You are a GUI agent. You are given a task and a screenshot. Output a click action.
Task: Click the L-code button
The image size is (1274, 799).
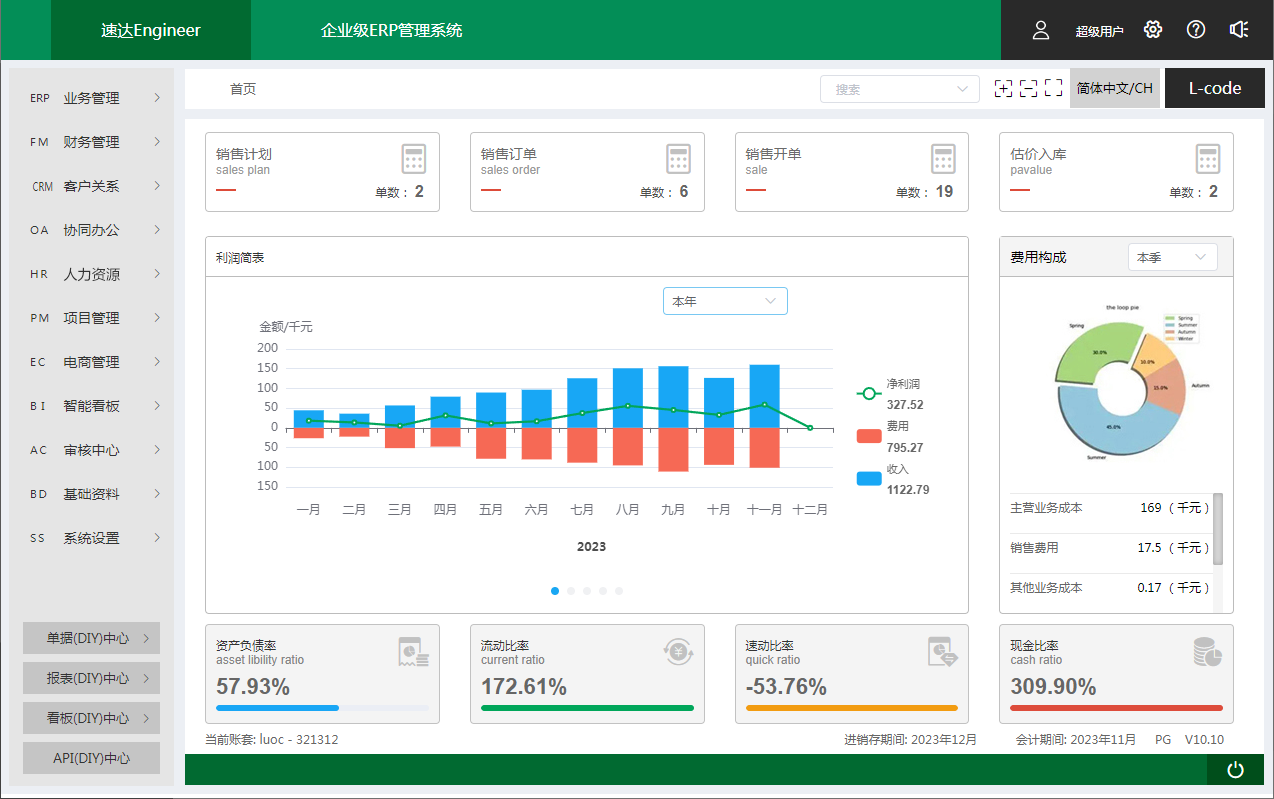click(1214, 88)
